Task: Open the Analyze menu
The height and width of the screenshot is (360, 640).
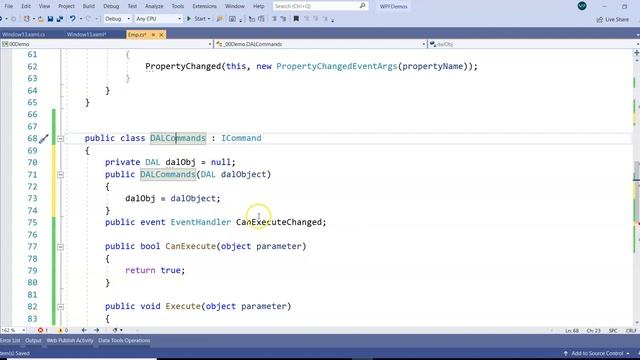Action: click(x=154, y=6)
